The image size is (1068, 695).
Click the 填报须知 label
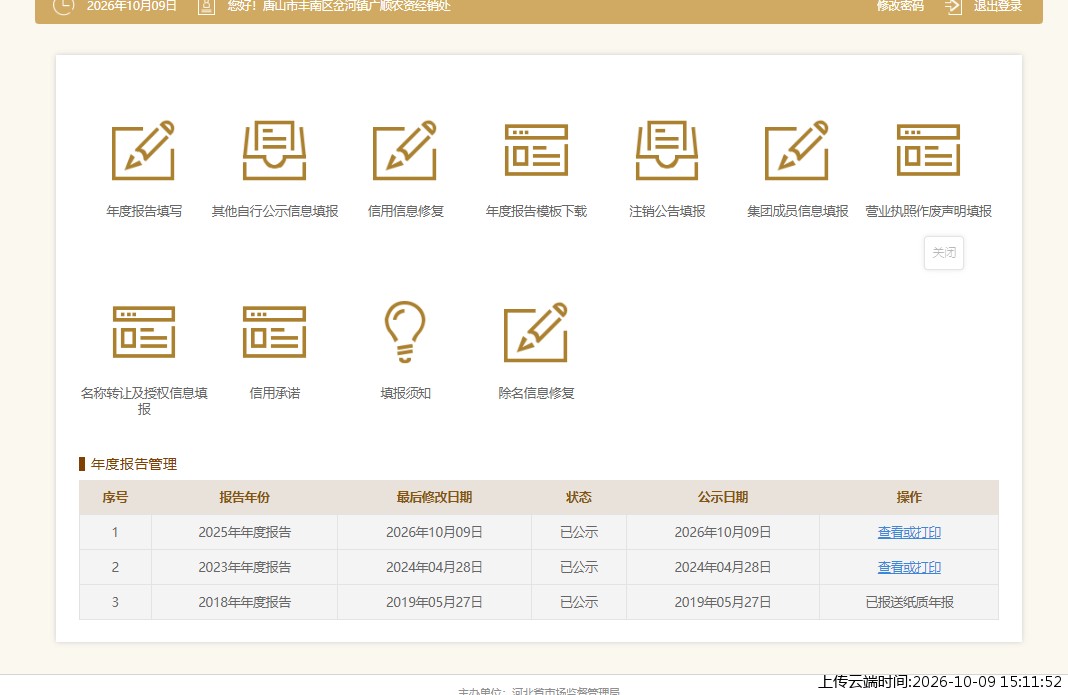(405, 393)
